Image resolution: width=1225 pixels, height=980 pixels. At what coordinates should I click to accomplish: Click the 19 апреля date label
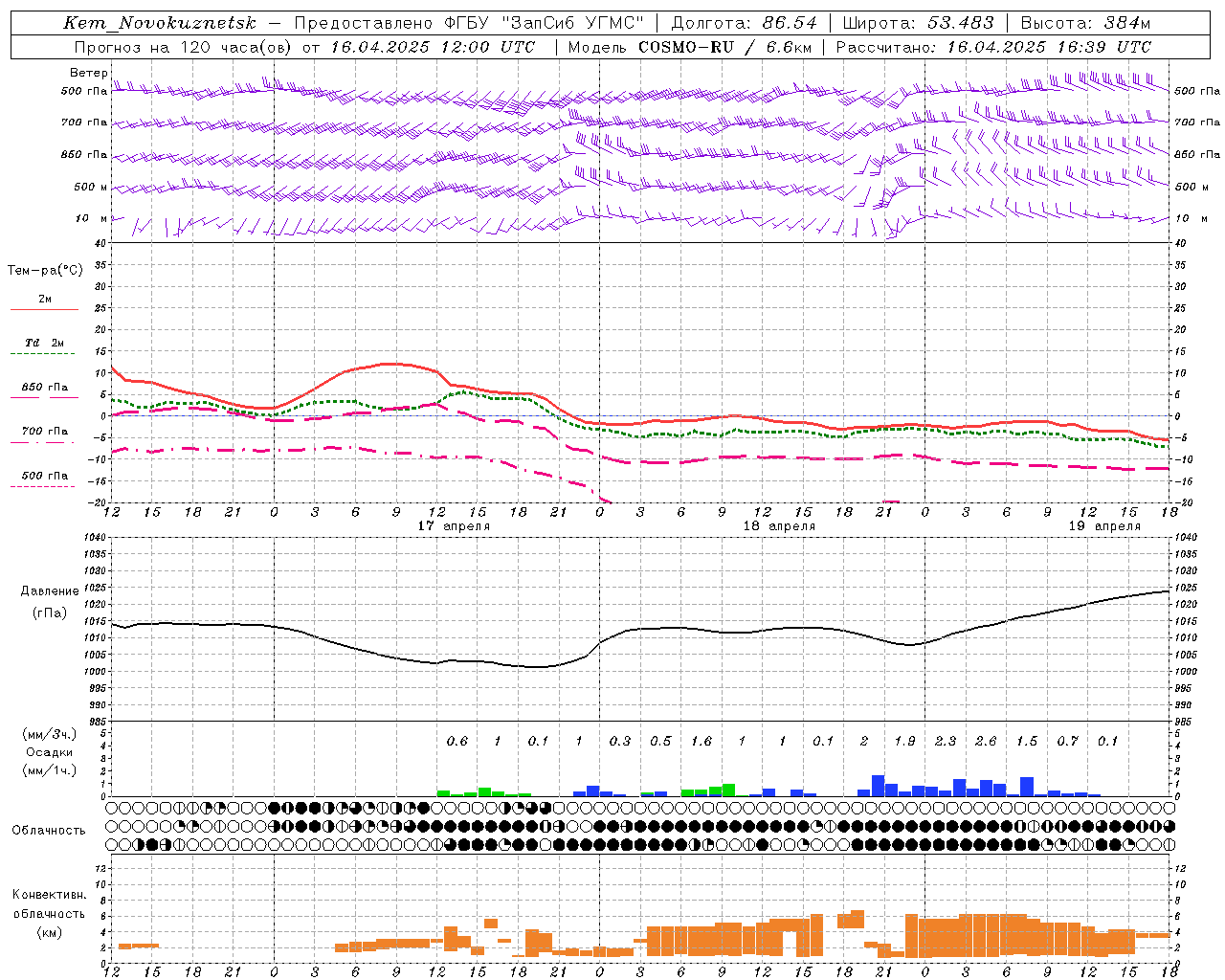coord(1104,526)
